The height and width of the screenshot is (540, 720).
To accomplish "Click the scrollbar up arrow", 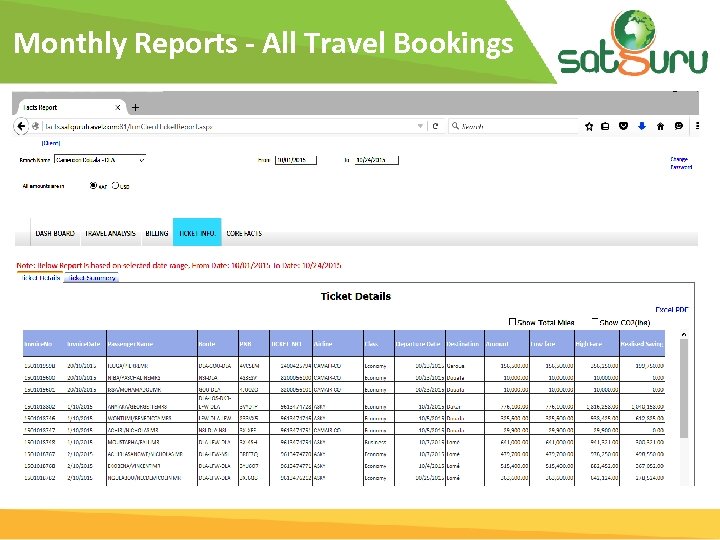I will point(684,334).
